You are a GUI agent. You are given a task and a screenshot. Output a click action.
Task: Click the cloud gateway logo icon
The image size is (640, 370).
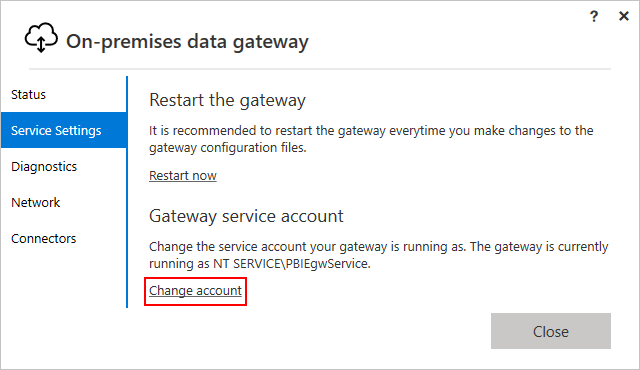point(41,37)
